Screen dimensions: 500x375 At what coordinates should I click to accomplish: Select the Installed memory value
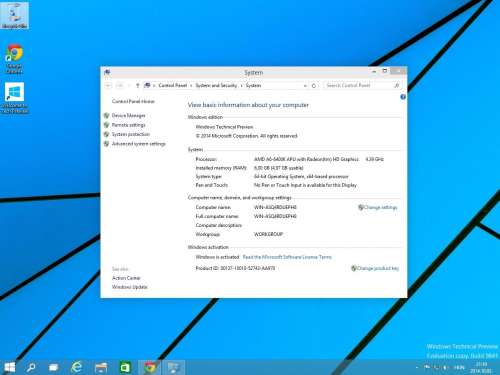pos(279,168)
